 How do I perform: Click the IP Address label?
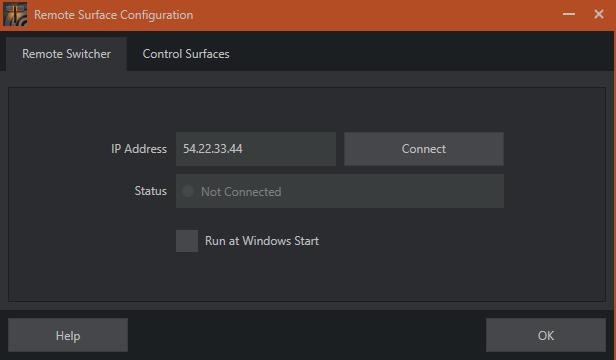click(x=139, y=149)
